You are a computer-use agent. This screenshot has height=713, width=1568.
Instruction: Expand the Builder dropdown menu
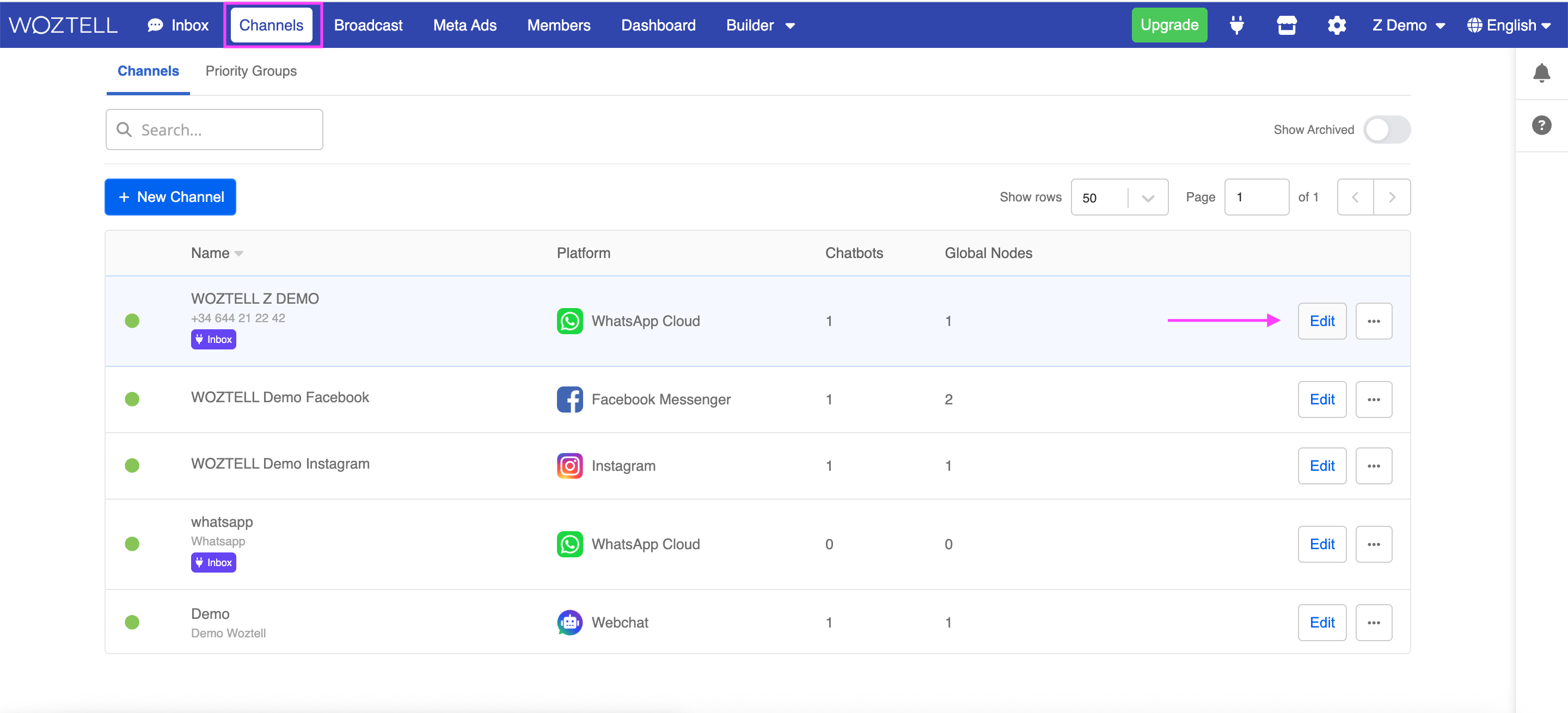coord(760,25)
